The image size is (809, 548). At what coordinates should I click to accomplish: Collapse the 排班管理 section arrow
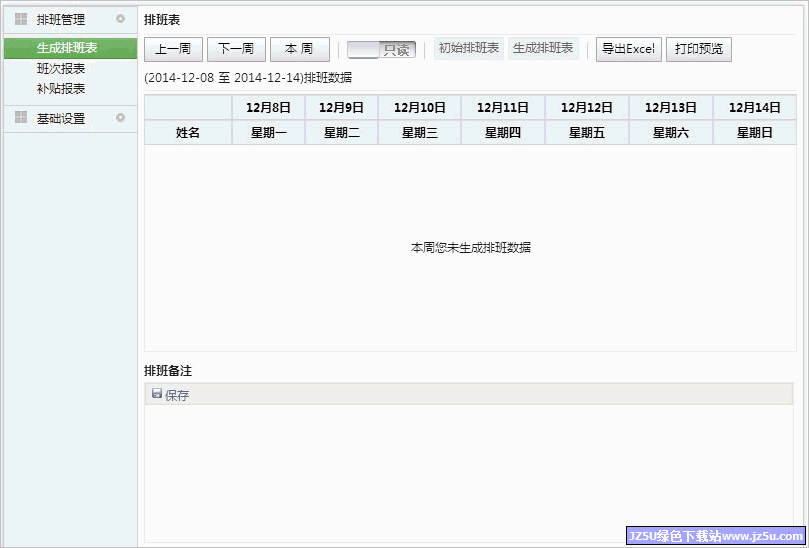point(121,19)
